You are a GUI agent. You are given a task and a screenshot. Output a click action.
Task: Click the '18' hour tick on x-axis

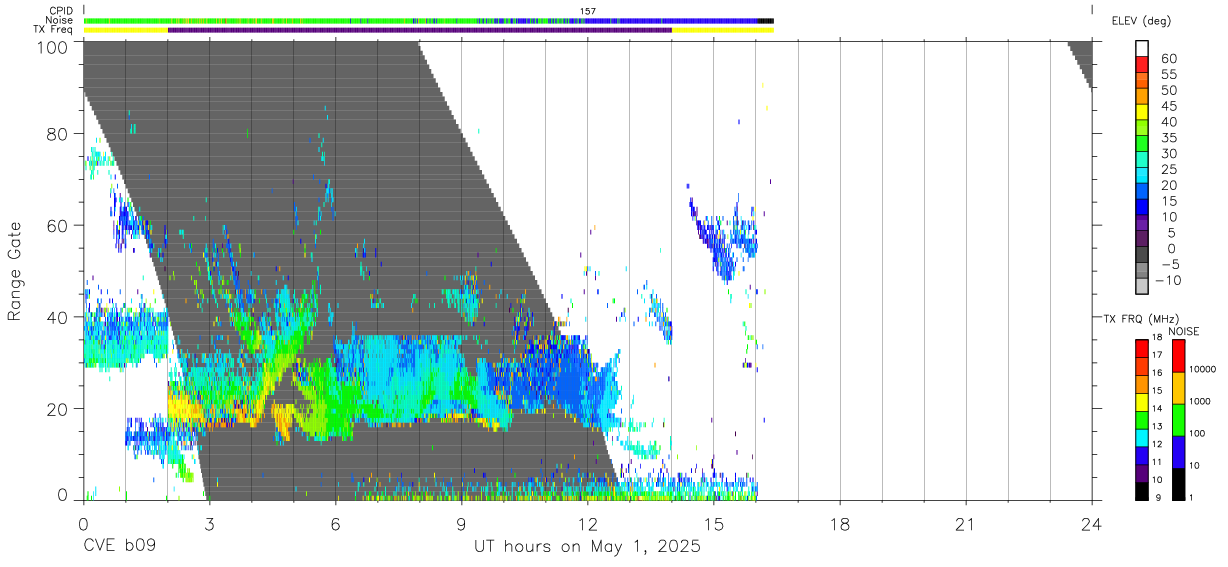(839, 523)
